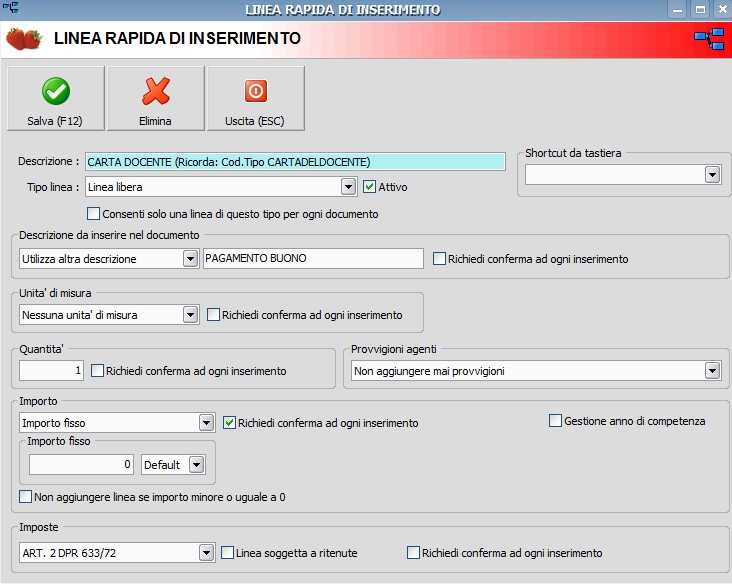Open the 'ART. 2 DPR 633/72' tax dropdown
This screenshot has width=732, height=584.
(206, 553)
